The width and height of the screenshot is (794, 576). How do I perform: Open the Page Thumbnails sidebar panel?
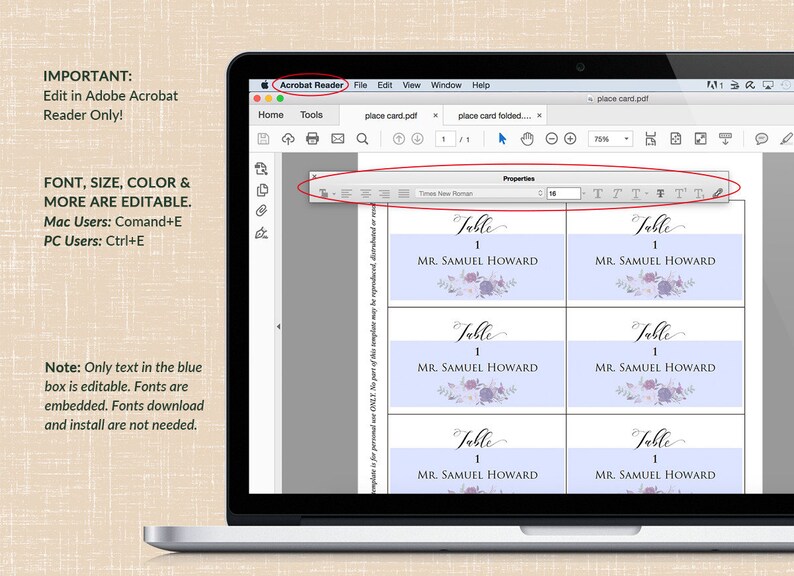click(x=262, y=190)
